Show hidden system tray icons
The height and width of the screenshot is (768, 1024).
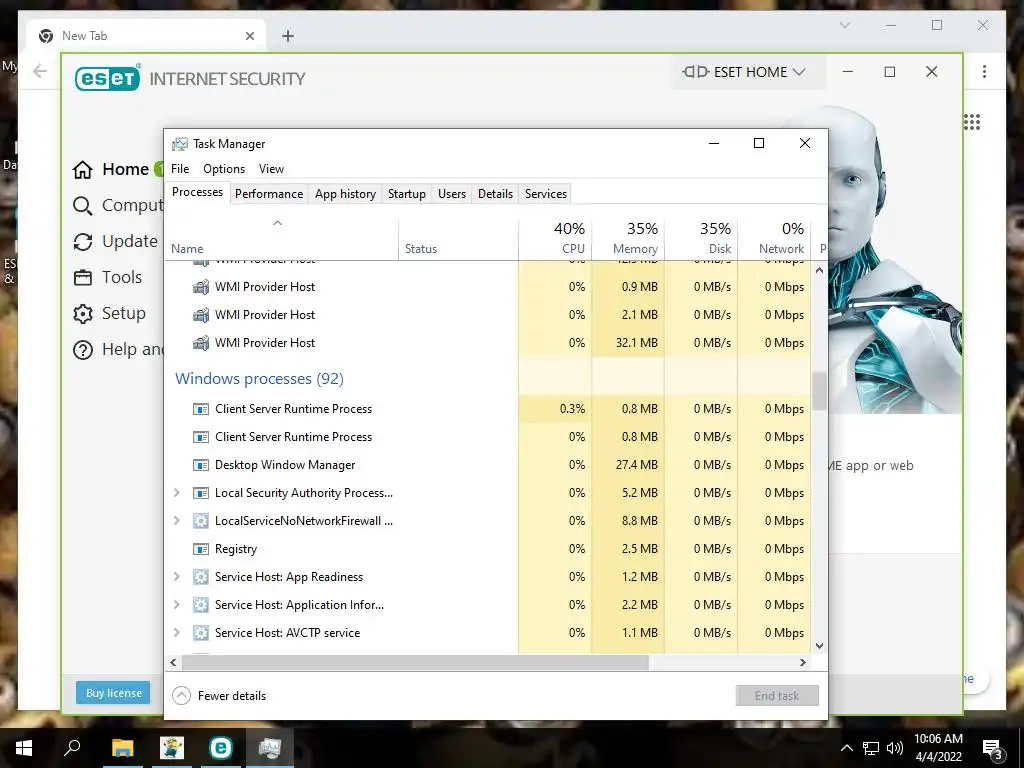846,748
